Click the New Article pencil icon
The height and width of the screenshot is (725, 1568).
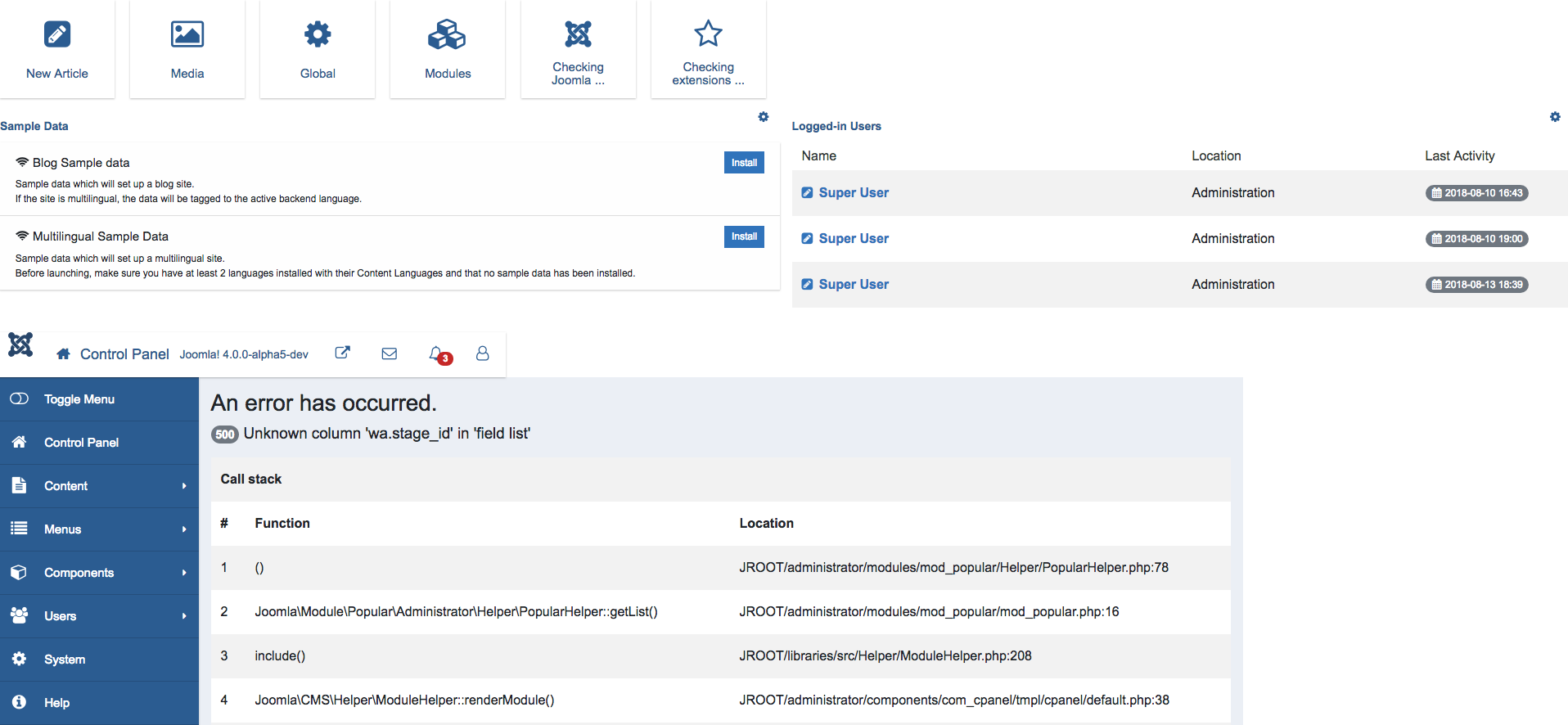57,34
